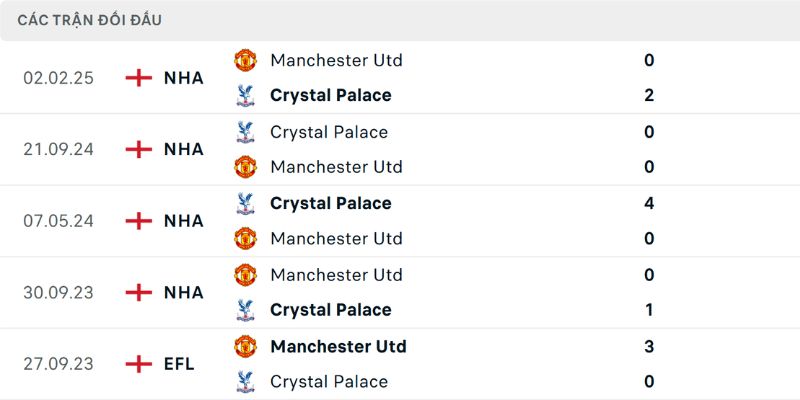800x400 pixels.
Task: Open bold Crystal Palace in 07.05.24 match
Action: coord(331,203)
